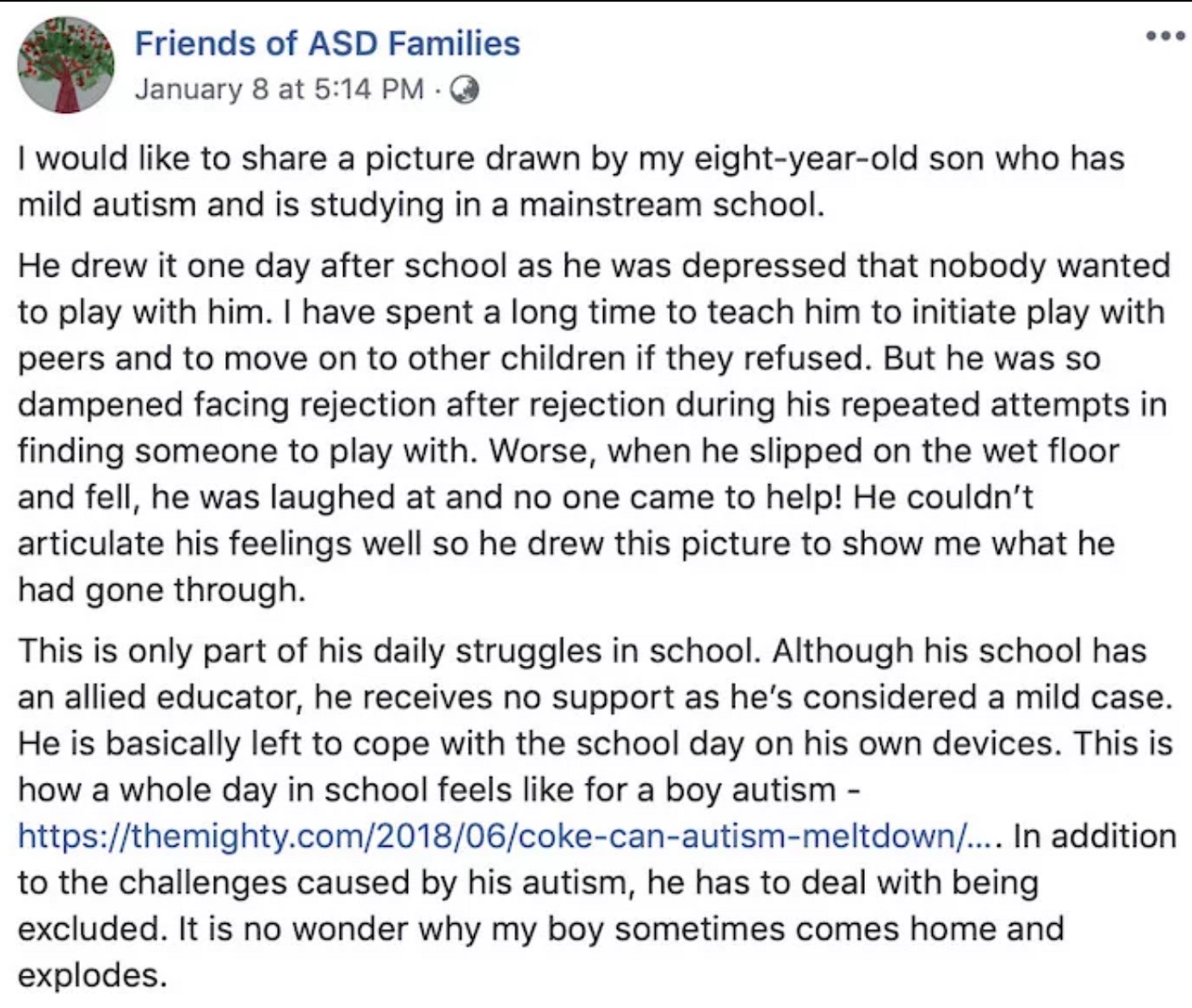Click the line beginning 'excluded. It is no wonder'
Image resolution: width=1192 pixels, height=1008 pixels.
(x=540, y=928)
